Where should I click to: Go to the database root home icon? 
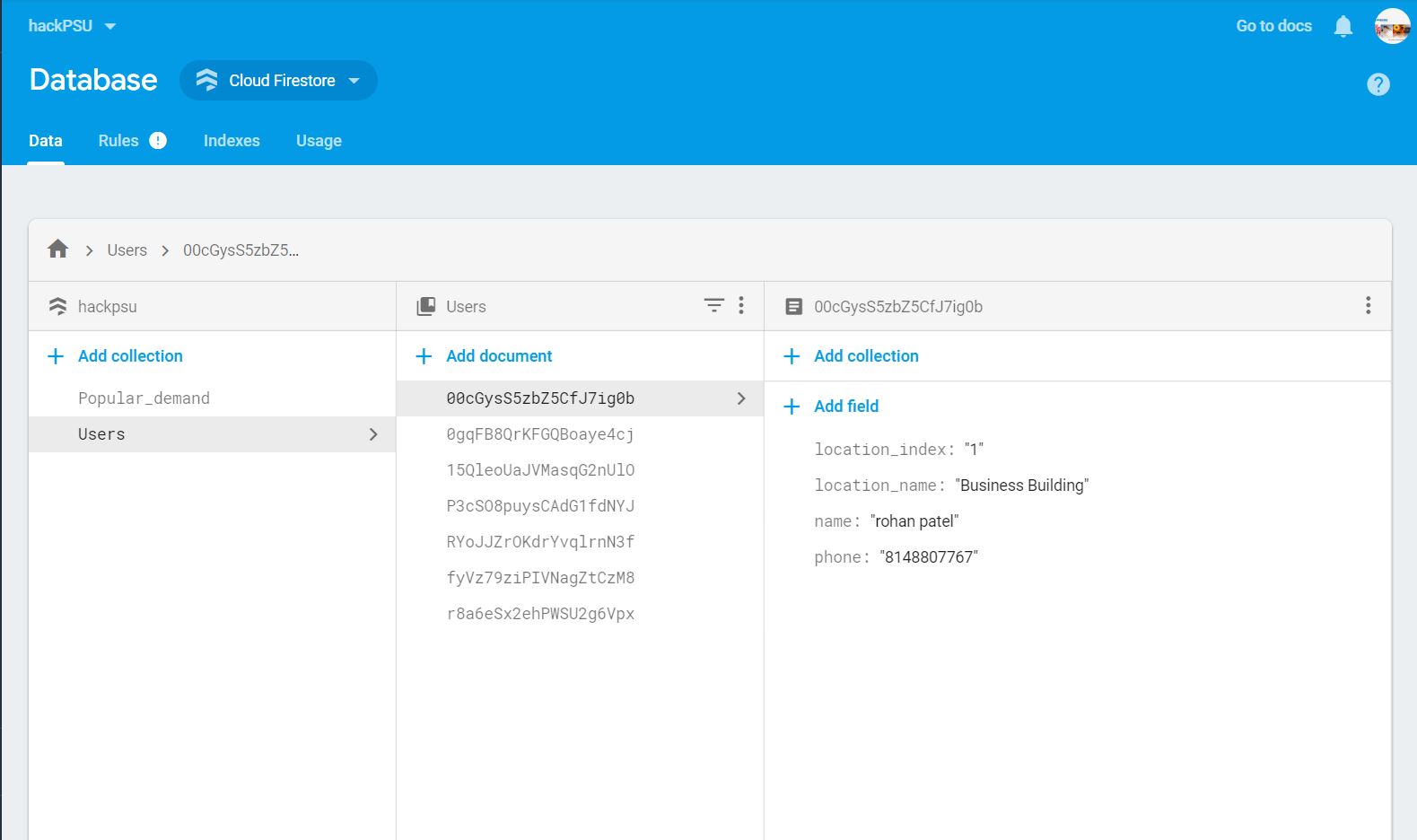point(58,249)
